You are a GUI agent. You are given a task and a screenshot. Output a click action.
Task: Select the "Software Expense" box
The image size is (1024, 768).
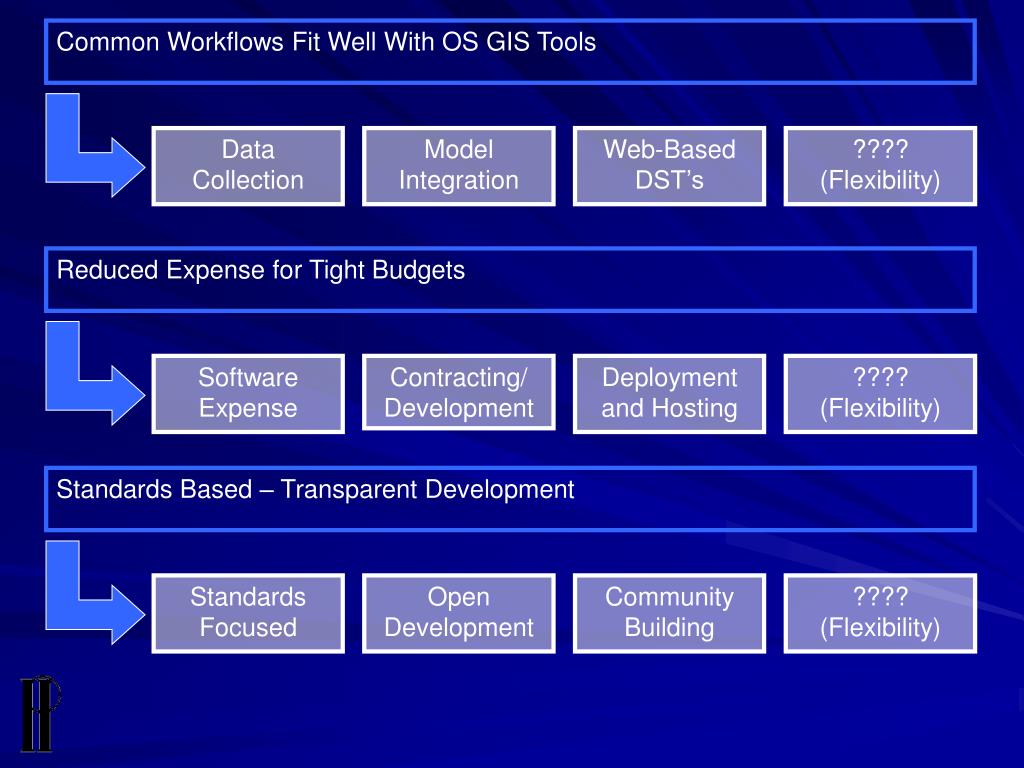[248, 394]
